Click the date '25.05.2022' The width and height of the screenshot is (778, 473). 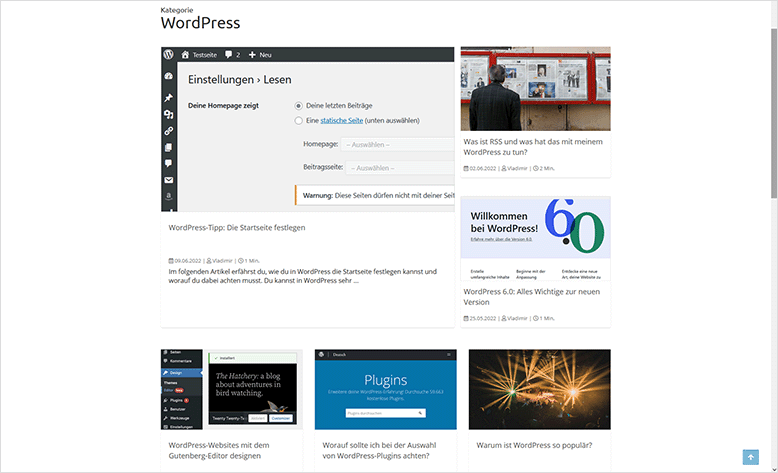[483, 318]
